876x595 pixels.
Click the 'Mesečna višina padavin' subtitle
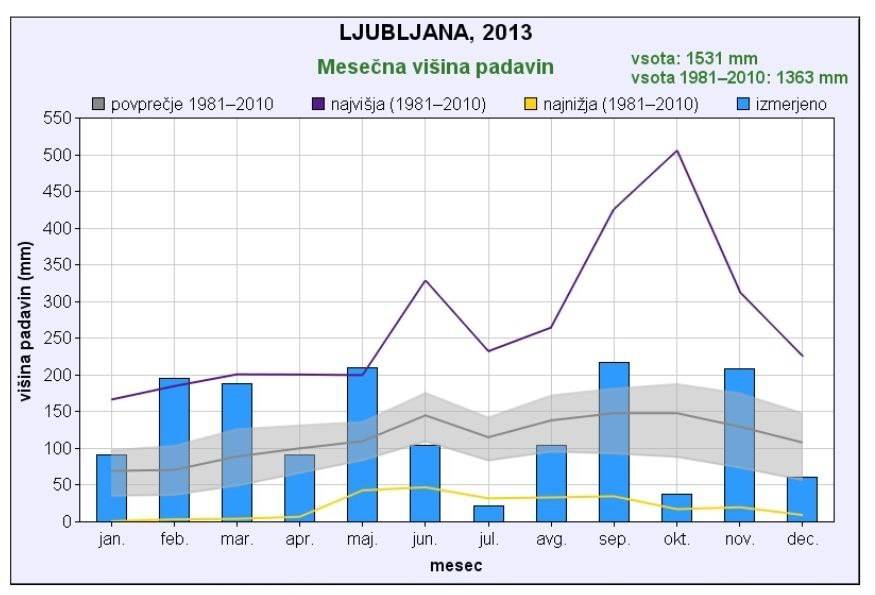(x=435, y=67)
